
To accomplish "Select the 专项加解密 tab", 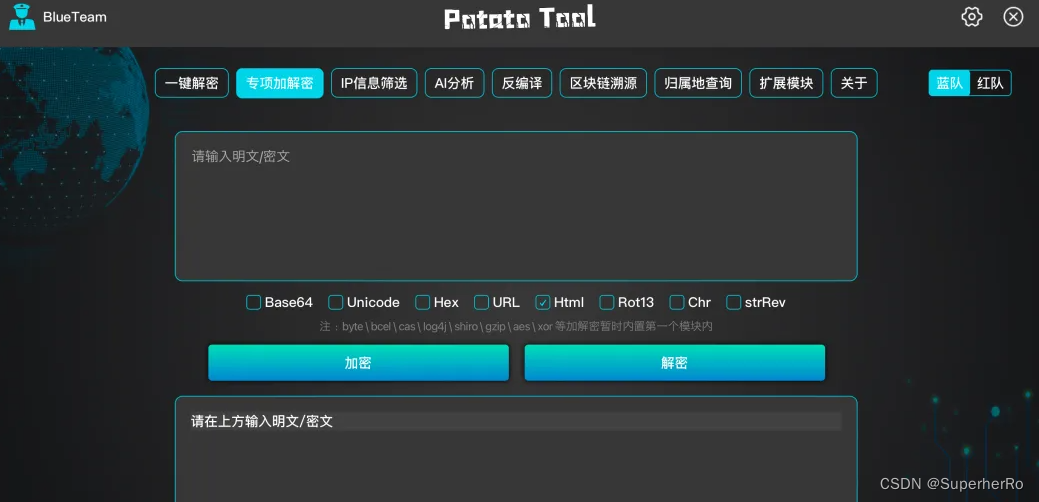I will pyautogui.click(x=280, y=83).
